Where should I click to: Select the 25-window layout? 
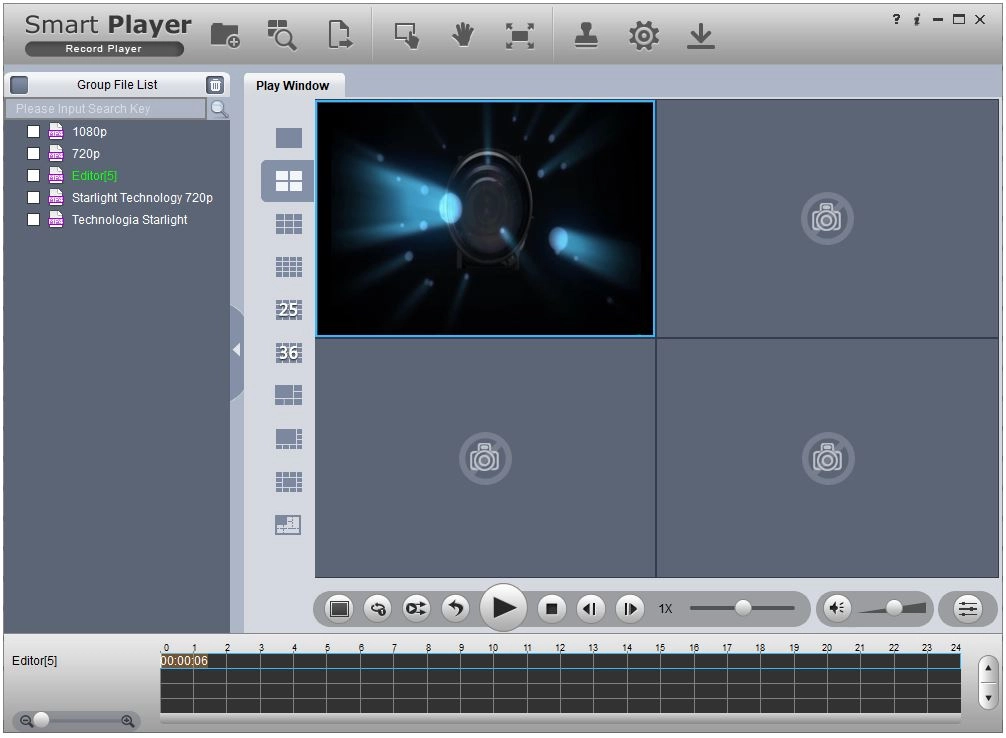[289, 310]
